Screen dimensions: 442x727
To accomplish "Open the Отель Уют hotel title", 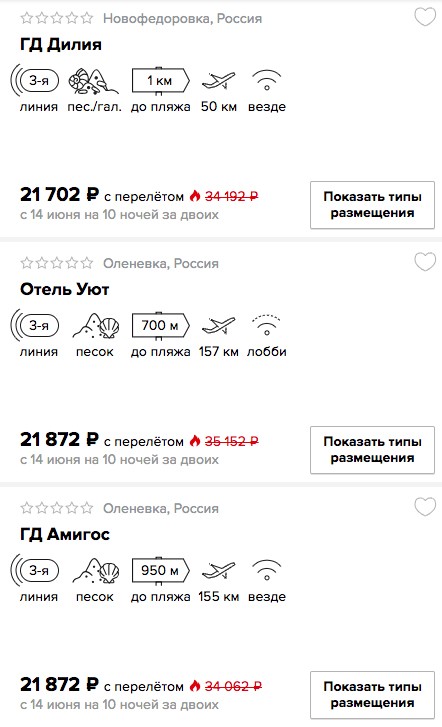I will click(64, 289).
